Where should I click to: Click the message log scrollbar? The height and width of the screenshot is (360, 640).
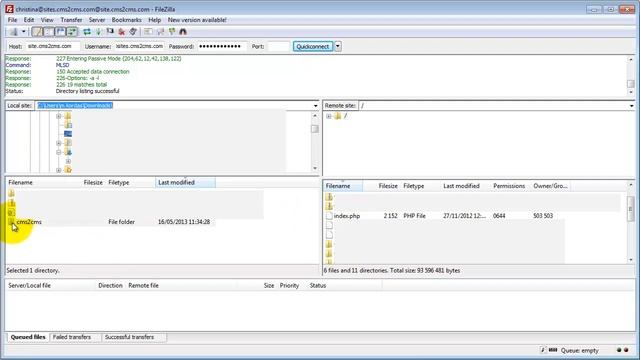click(x=631, y=76)
